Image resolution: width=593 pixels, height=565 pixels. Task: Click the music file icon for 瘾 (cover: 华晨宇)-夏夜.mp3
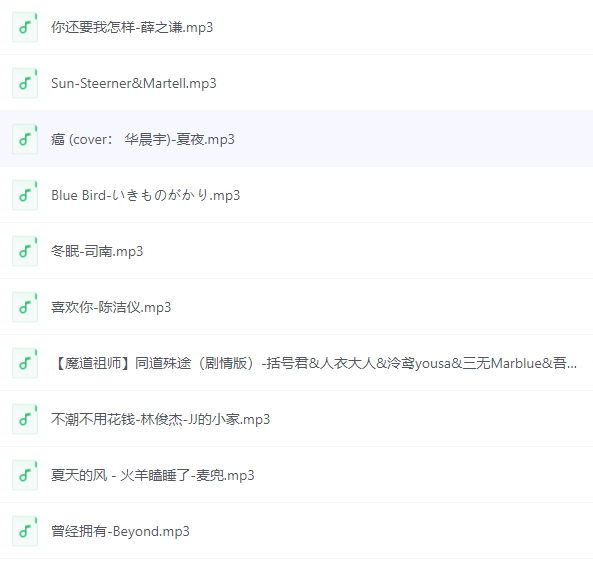click(25, 139)
